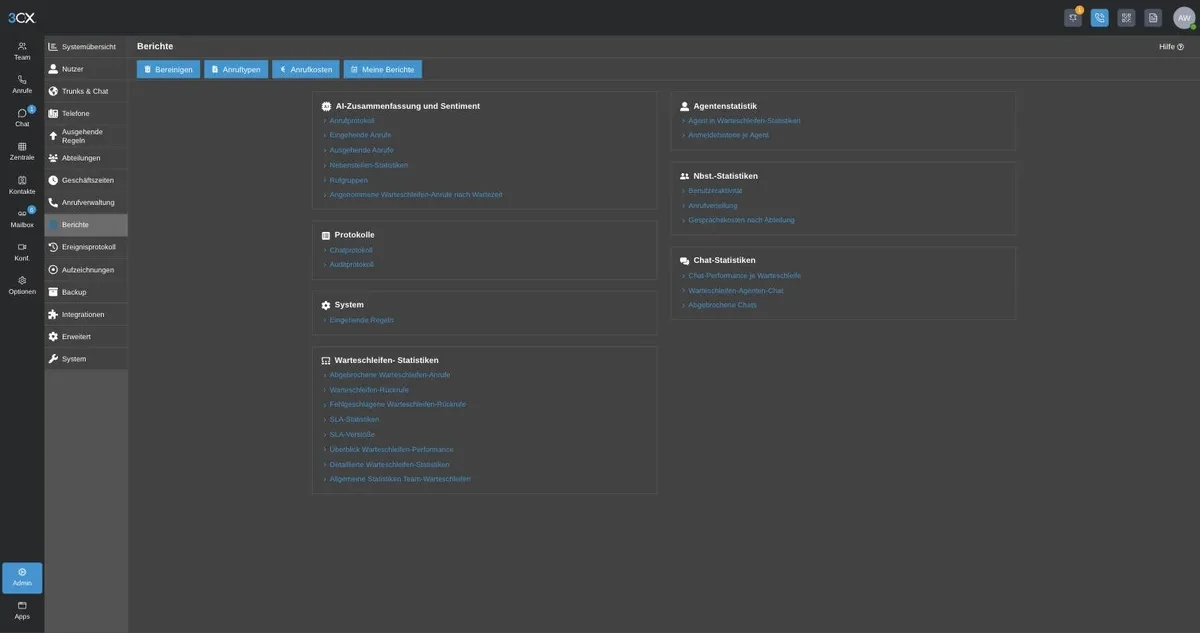Open Ausgehende Regeln menu entry
1200x633 pixels.
click(86, 136)
